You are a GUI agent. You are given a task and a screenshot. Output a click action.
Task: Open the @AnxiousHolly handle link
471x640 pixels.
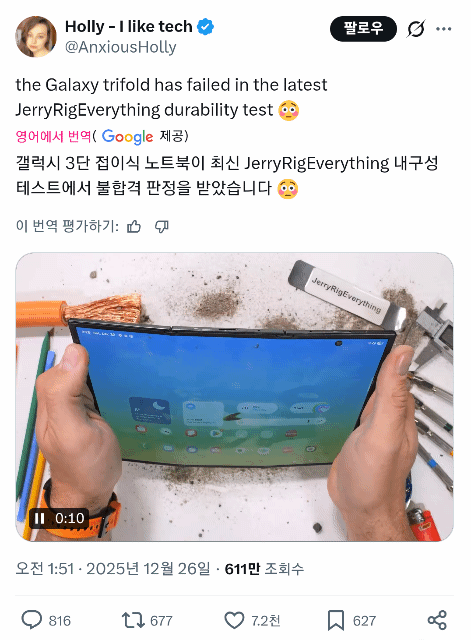point(121,47)
